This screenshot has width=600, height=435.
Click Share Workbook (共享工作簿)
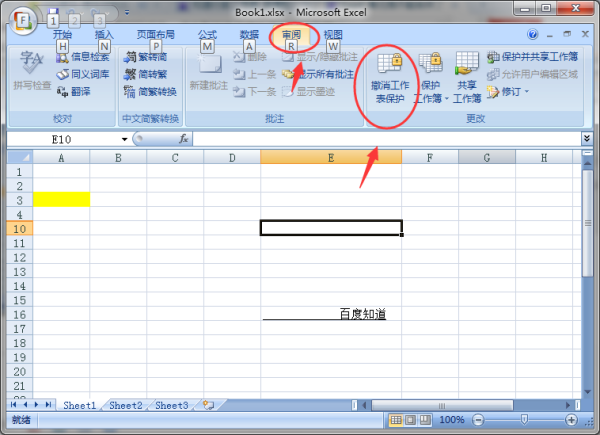(x=467, y=78)
